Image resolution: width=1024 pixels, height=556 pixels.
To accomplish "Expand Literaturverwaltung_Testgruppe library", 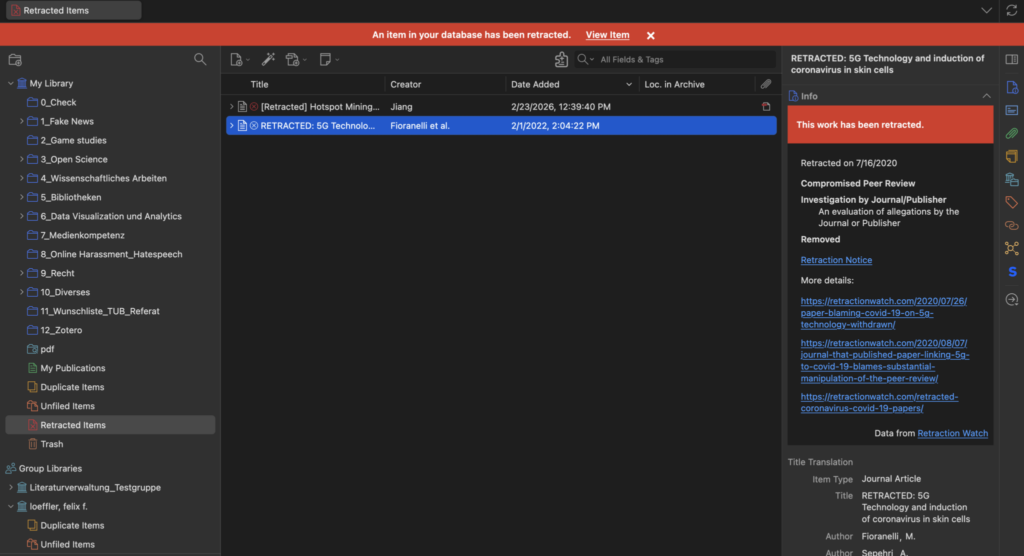I will [x=10, y=487].
